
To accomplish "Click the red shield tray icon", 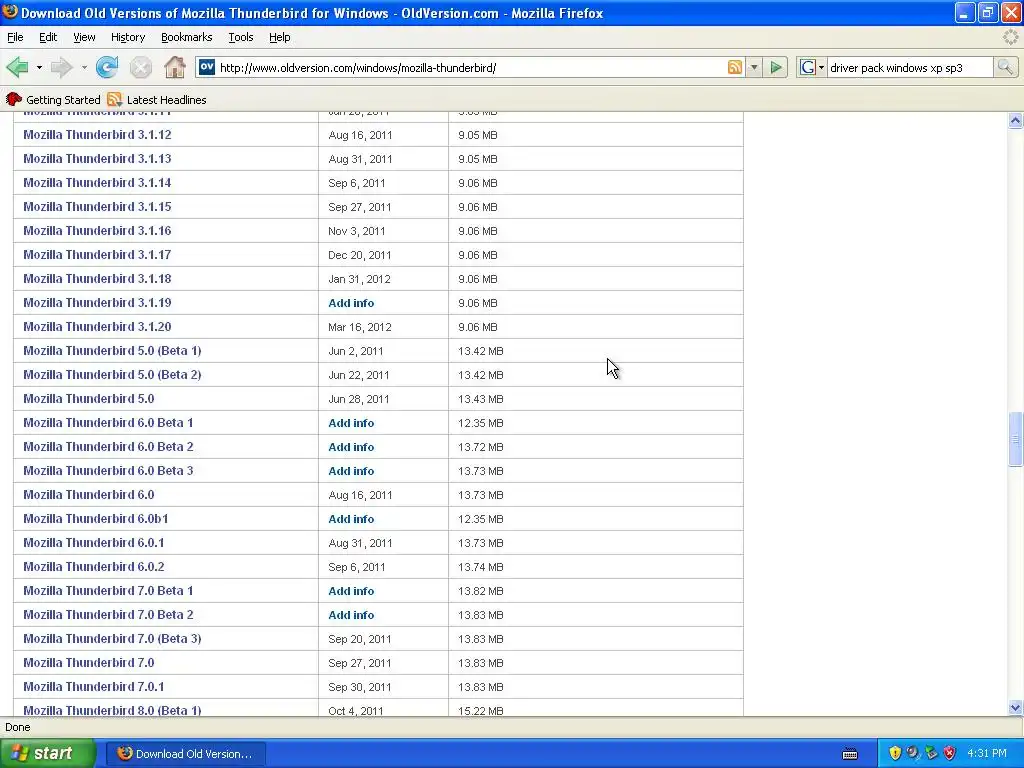I will 950,754.
